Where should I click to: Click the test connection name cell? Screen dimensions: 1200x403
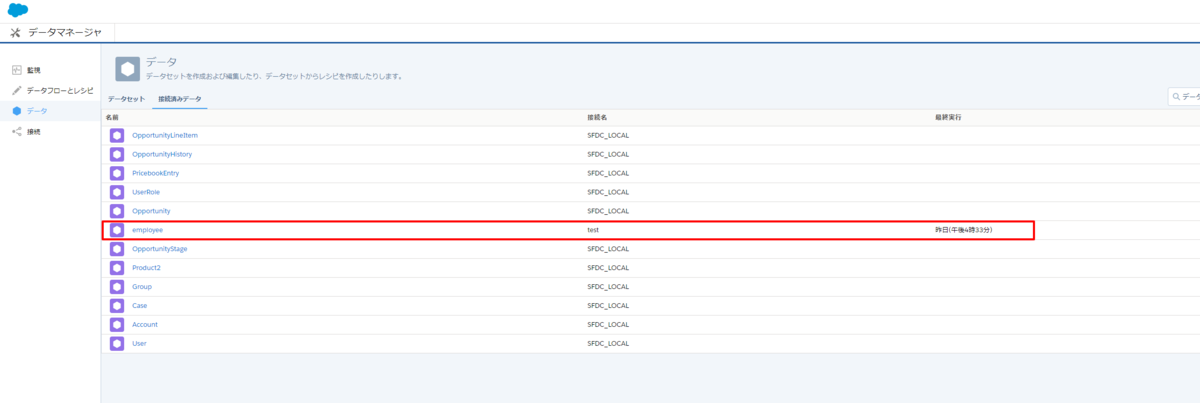point(593,230)
